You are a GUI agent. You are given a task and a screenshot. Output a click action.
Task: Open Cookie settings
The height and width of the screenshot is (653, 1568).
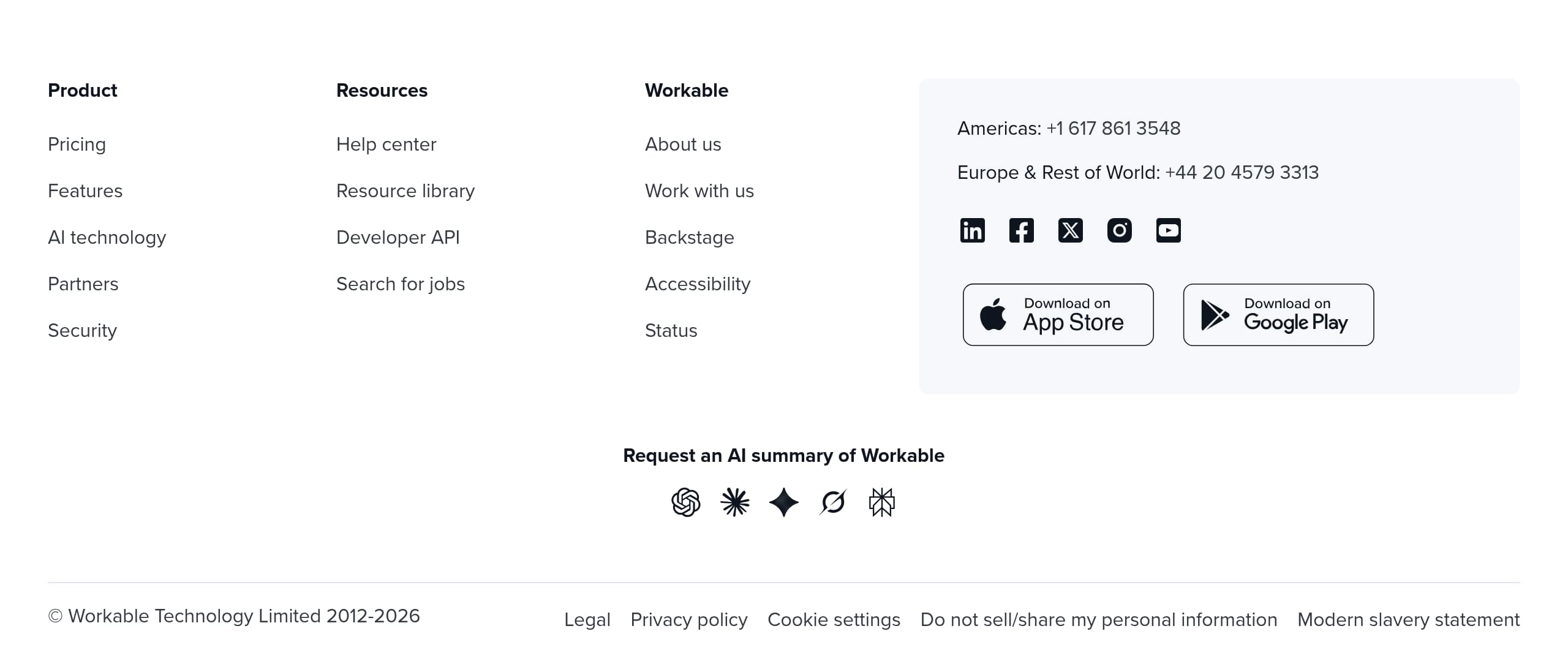pyautogui.click(x=834, y=620)
